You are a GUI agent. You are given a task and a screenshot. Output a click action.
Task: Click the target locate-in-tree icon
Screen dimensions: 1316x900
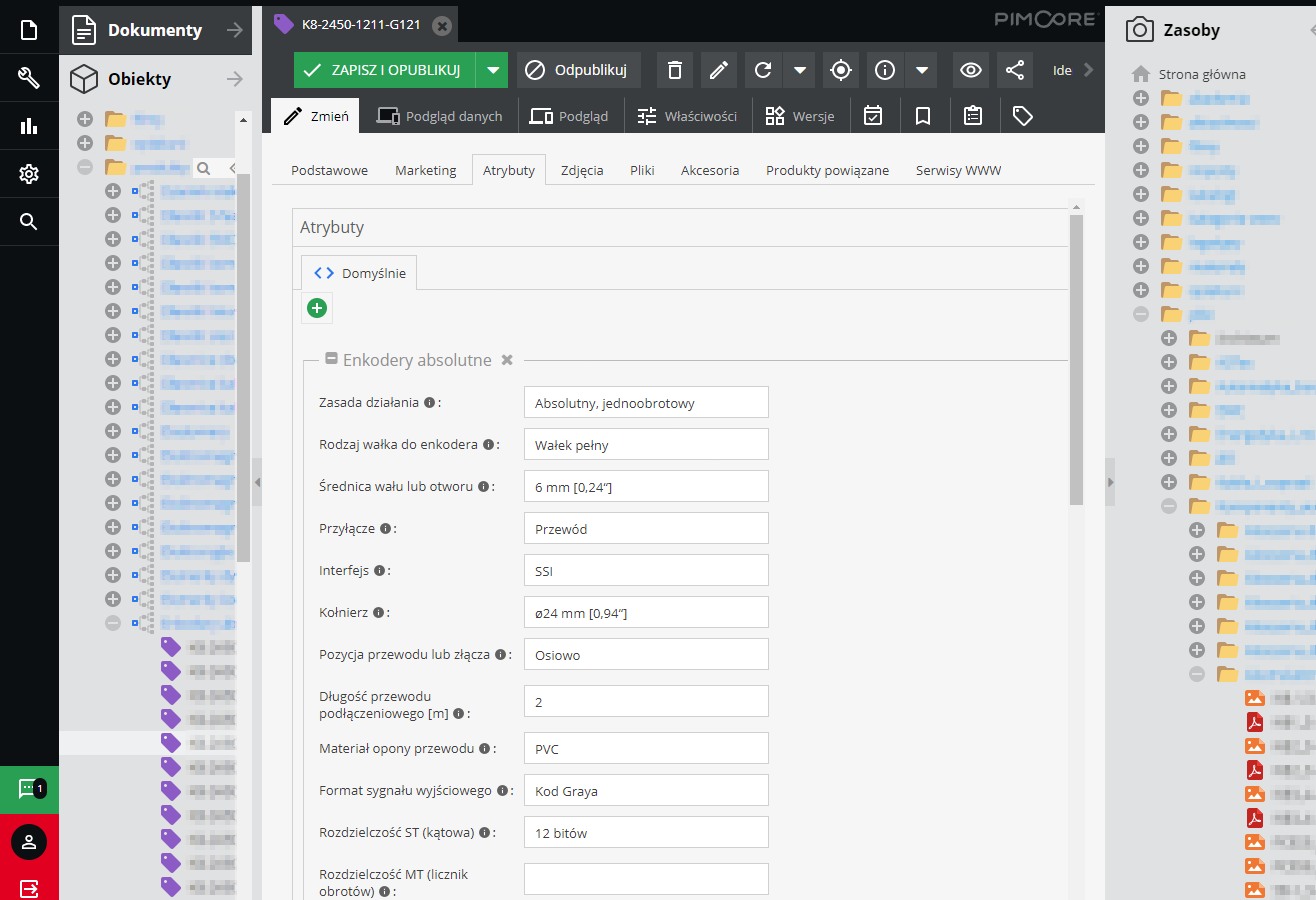(841, 70)
